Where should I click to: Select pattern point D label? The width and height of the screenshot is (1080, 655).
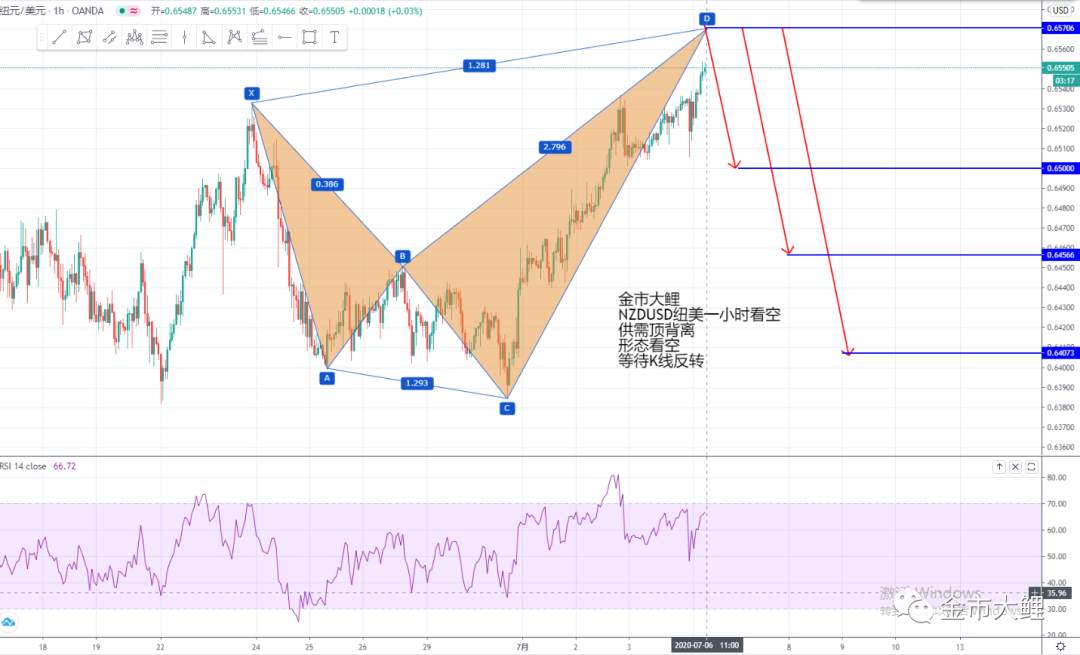tap(707, 19)
